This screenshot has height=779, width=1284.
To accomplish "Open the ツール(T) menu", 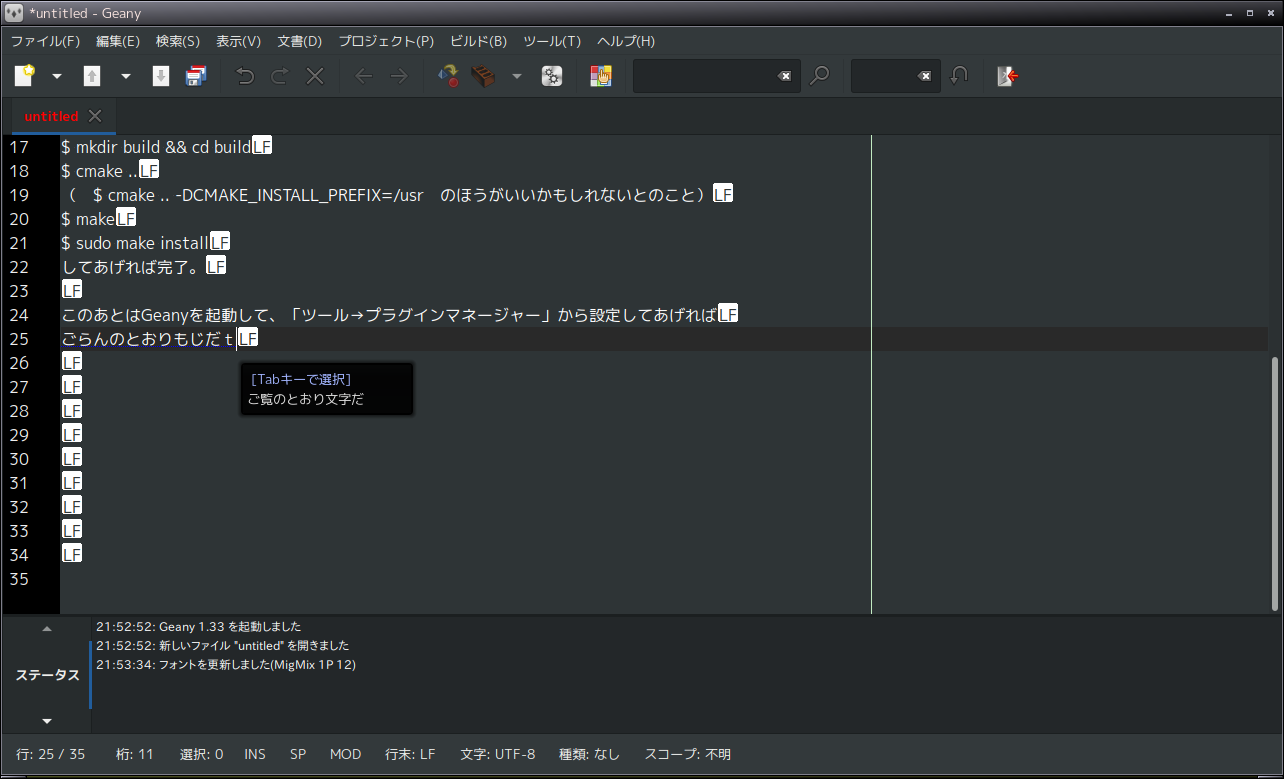I will point(552,41).
